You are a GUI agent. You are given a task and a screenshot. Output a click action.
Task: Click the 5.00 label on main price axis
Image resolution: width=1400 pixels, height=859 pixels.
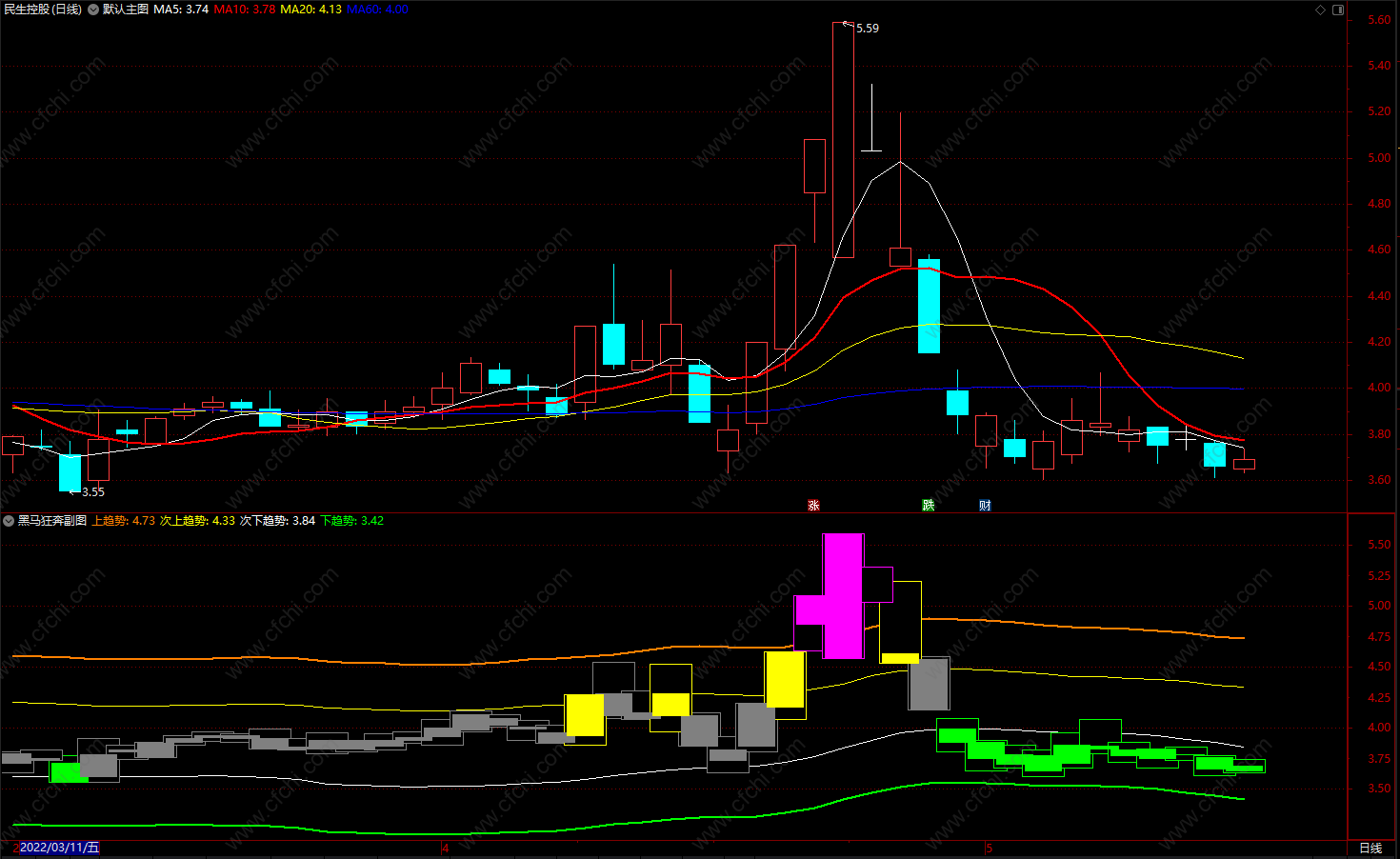(x=1379, y=158)
